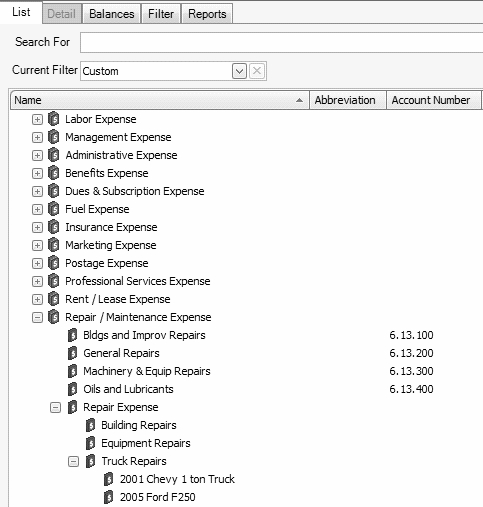Open the Current Filter dropdown arrow
483x507 pixels.
pos(239,71)
